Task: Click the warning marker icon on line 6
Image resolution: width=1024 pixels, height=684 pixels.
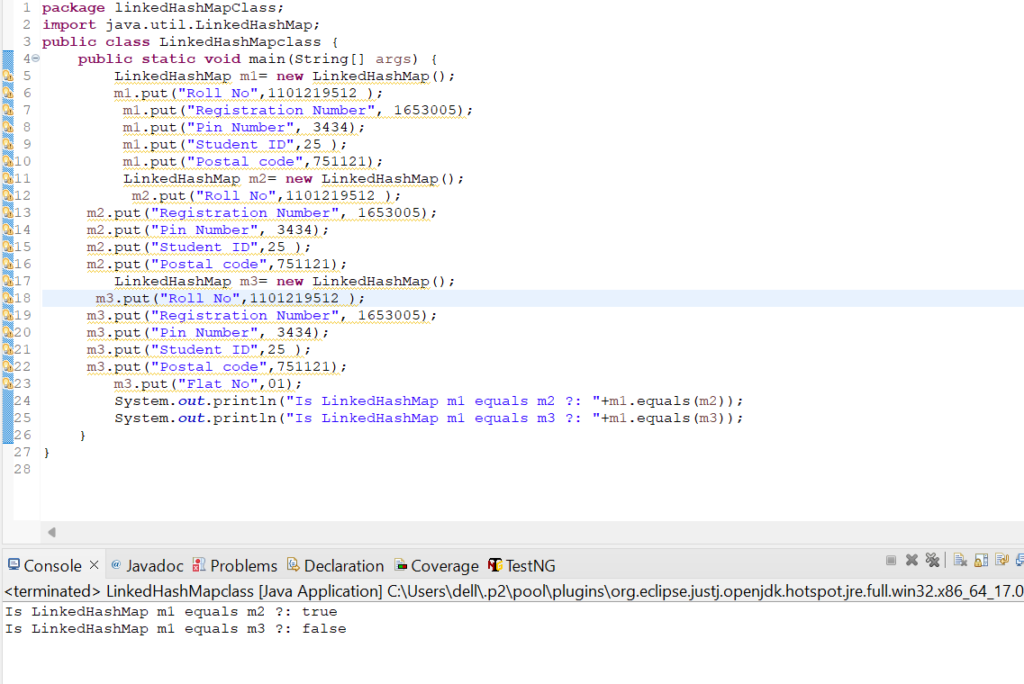Action: coord(8,93)
